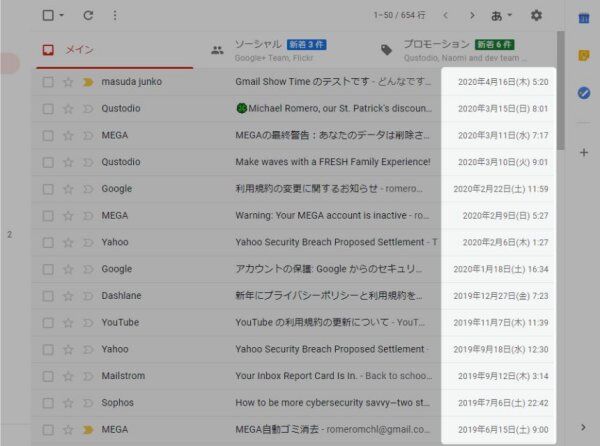Open the Gmail Show Time のテスト email
This screenshot has height=446, width=600.
pos(333,81)
